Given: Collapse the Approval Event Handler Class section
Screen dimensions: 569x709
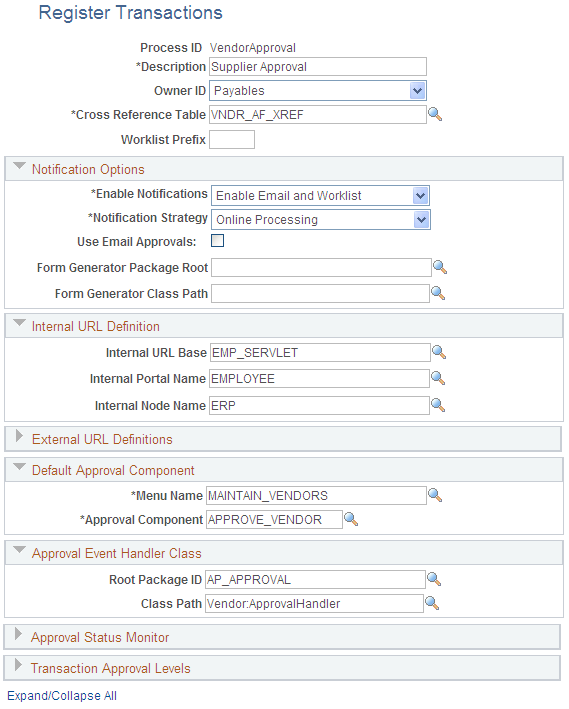Looking at the screenshot, I should [19, 550].
